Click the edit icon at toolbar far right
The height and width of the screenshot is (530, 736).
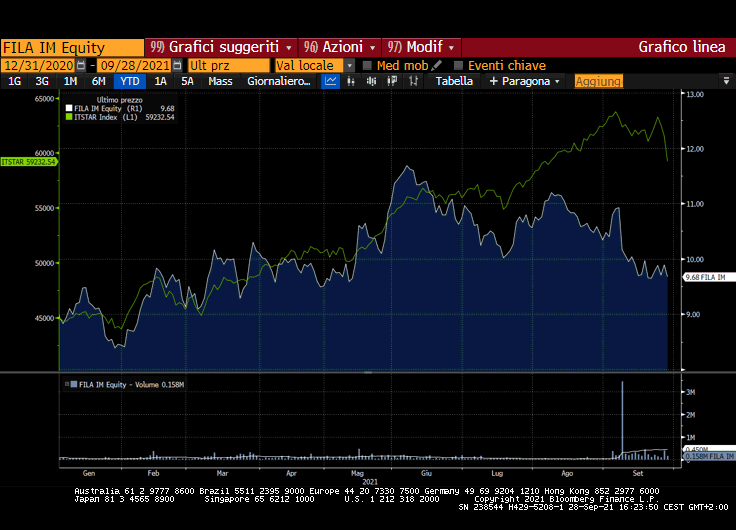coord(726,81)
